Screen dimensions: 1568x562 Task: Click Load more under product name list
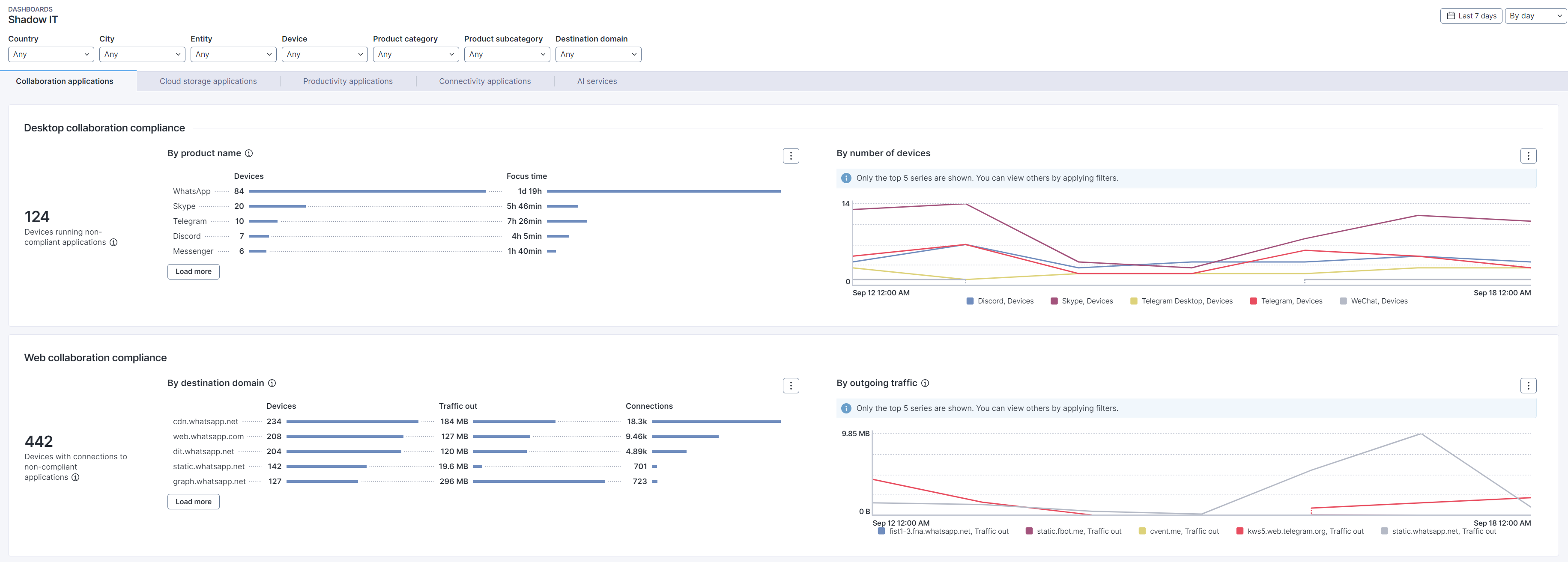[193, 271]
